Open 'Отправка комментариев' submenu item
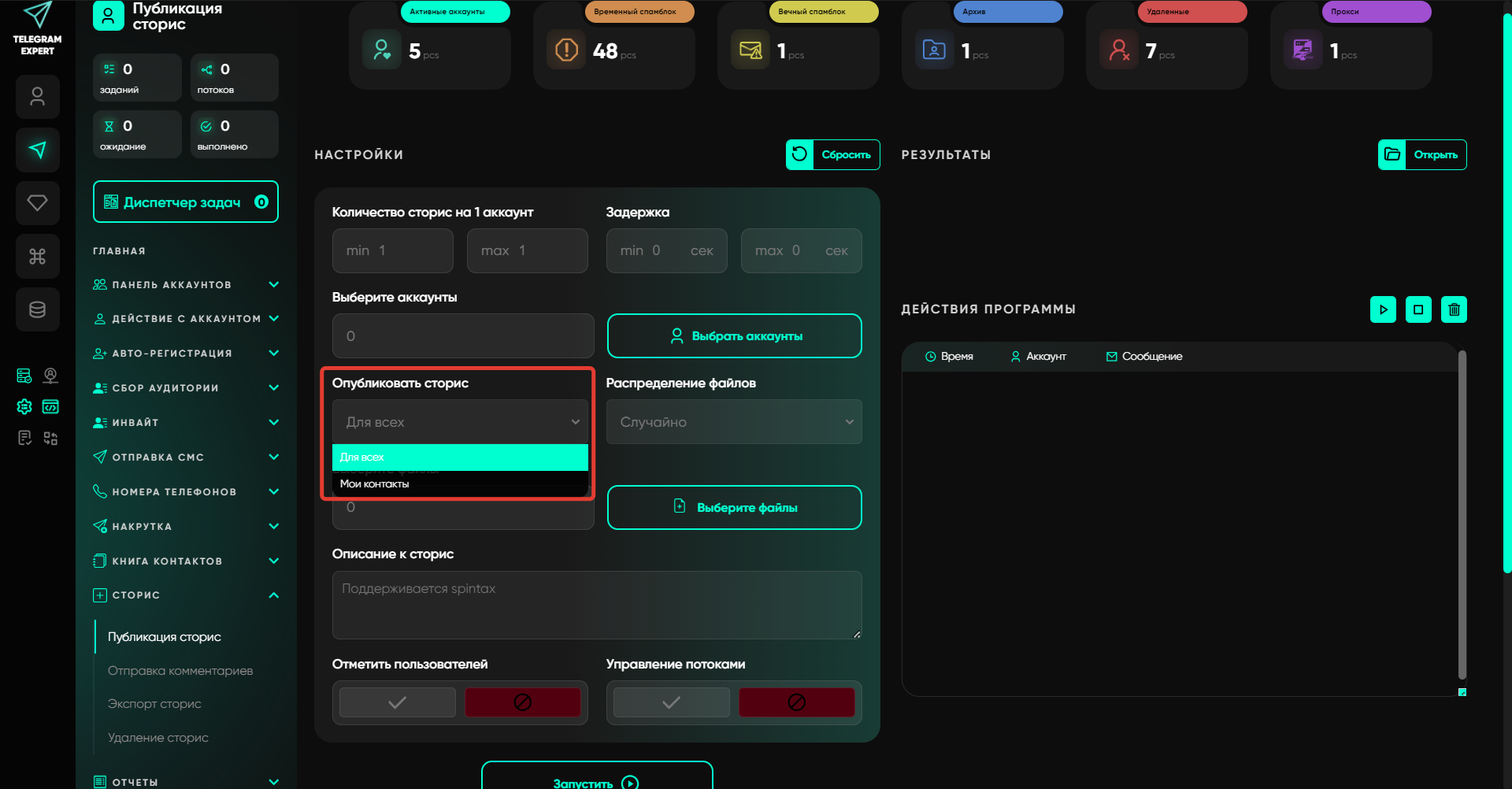1512x789 pixels. tap(180, 671)
